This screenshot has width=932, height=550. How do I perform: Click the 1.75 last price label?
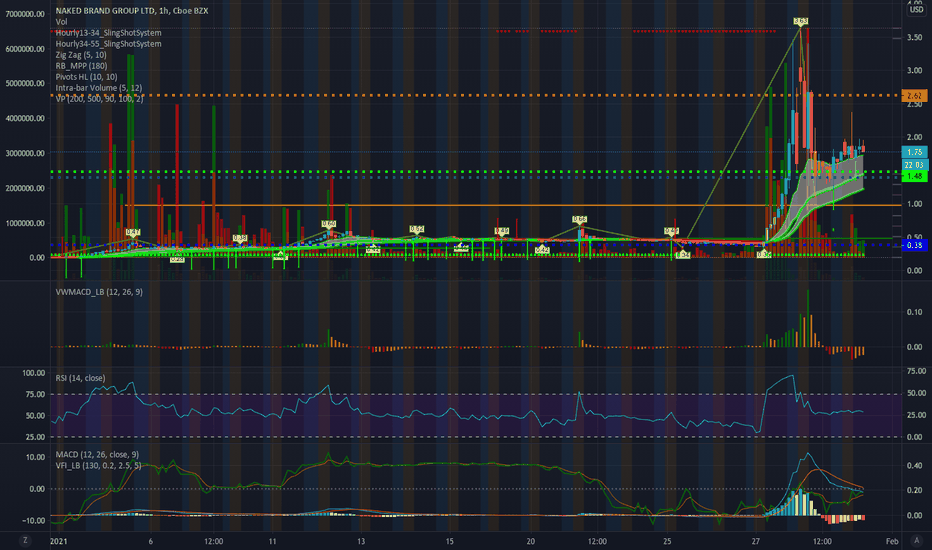tap(914, 152)
